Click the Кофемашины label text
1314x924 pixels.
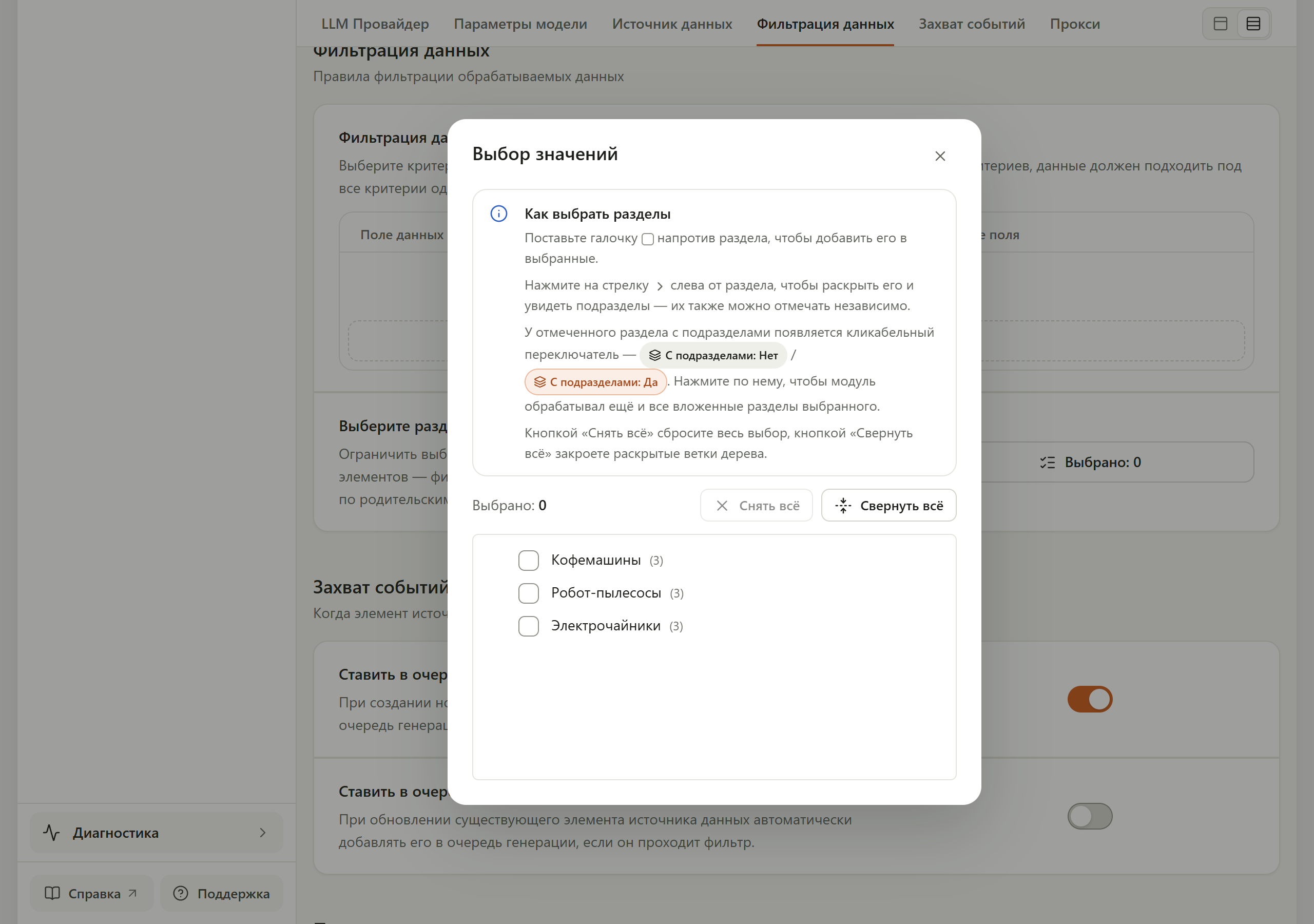[x=596, y=560]
